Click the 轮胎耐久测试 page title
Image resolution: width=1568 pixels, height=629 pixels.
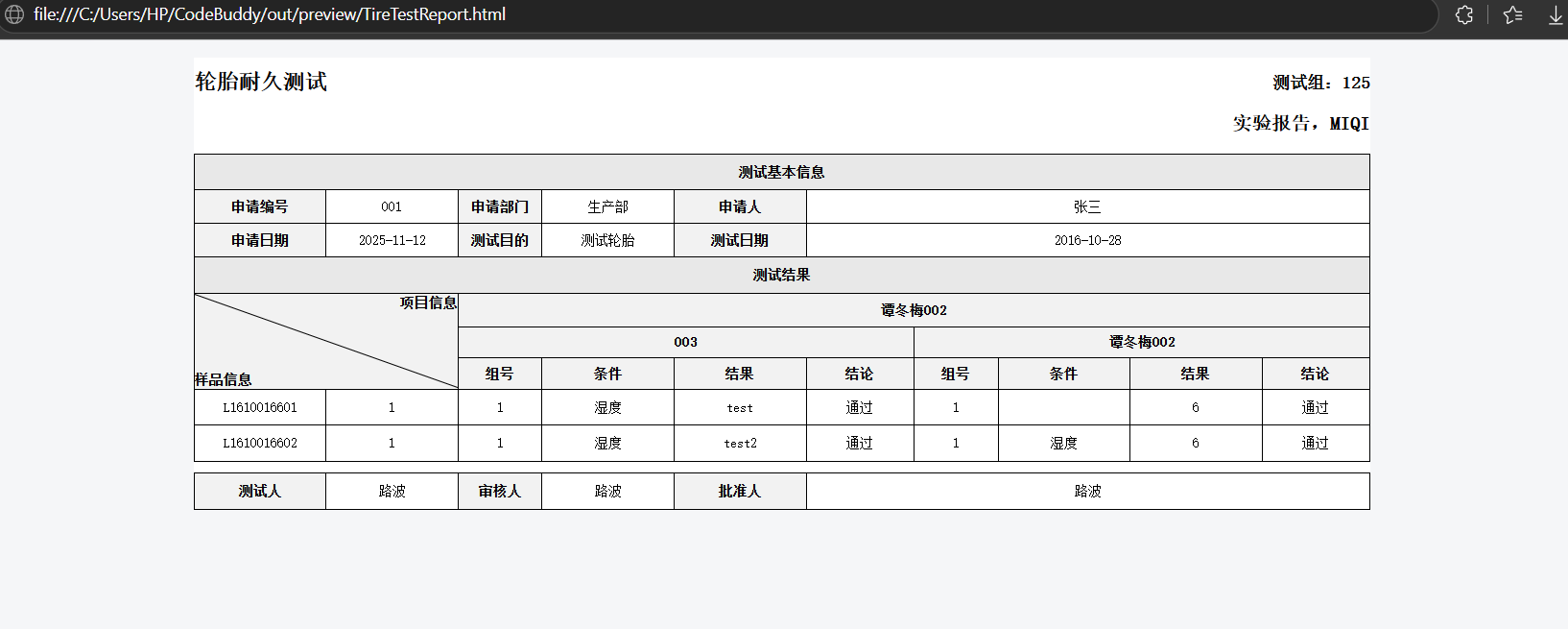coord(261,82)
